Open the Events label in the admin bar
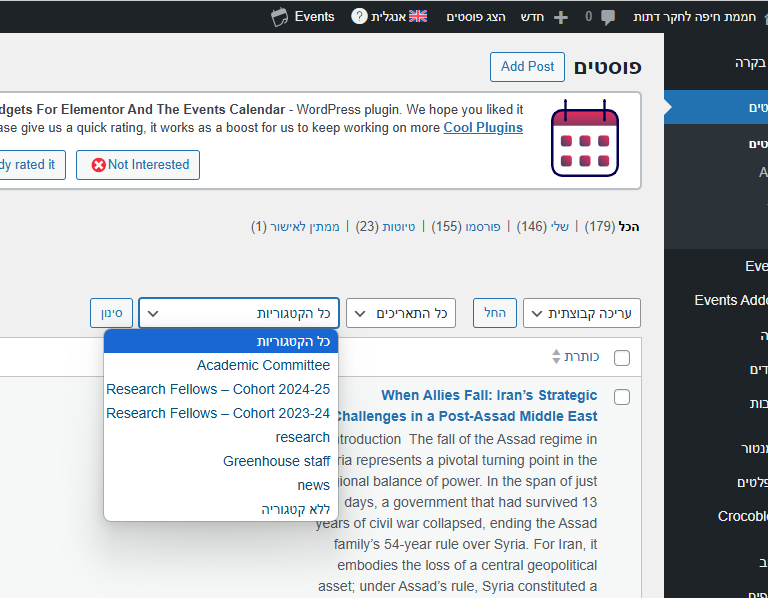 [x=314, y=17]
